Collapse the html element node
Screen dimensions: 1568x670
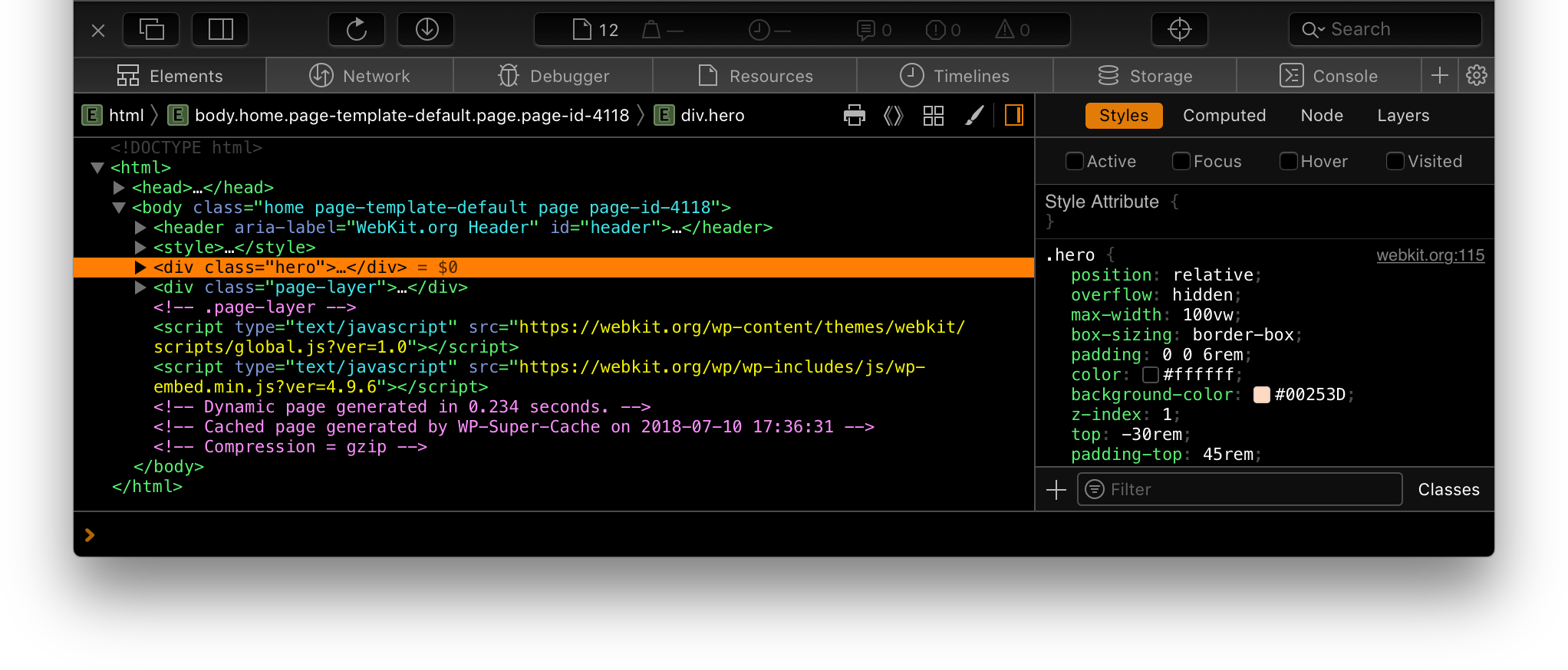[97, 167]
